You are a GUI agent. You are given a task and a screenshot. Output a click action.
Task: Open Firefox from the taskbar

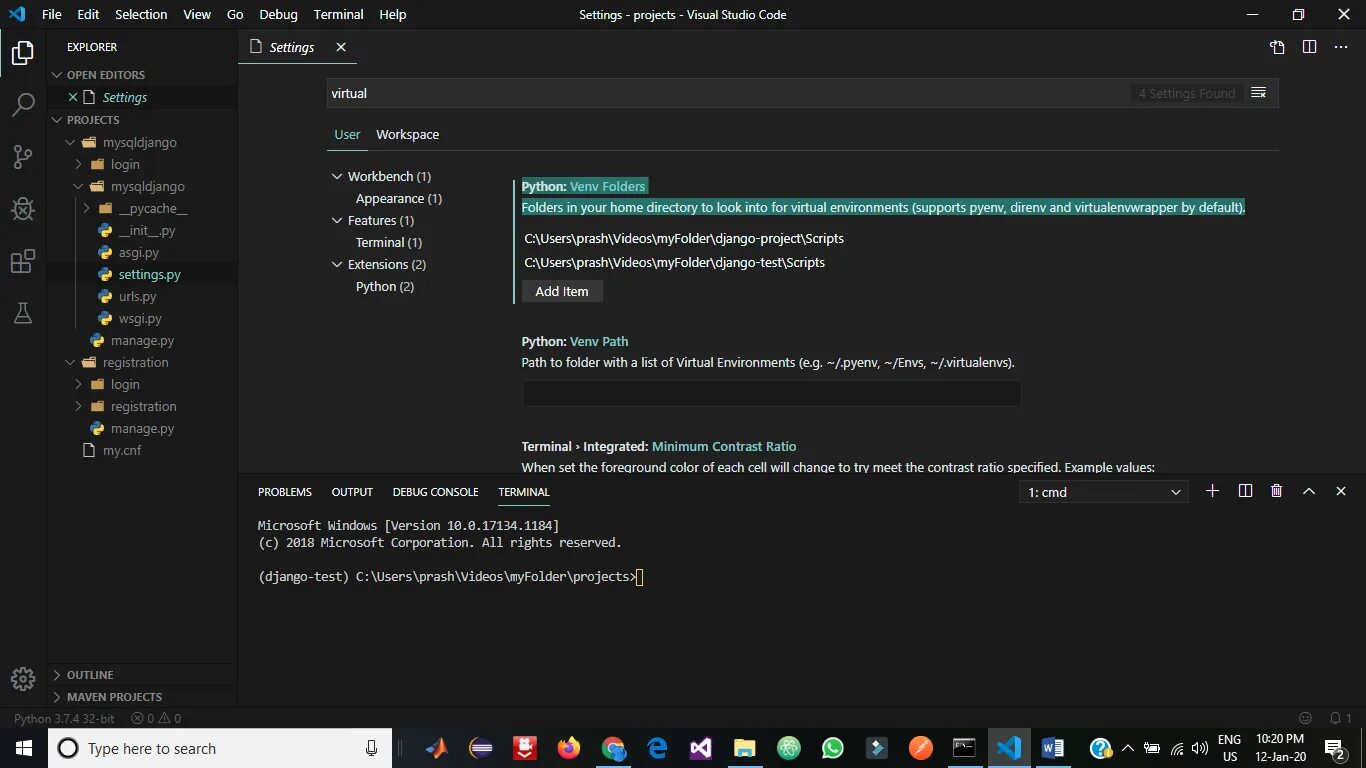point(569,748)
